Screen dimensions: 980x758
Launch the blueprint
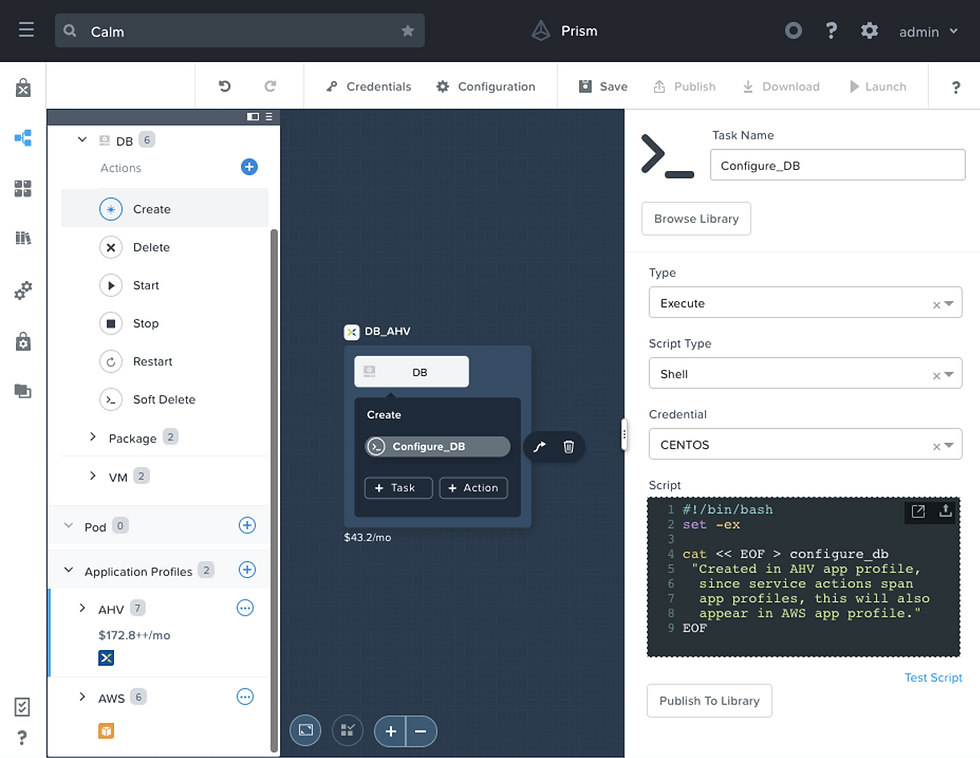click(x=878, y=86)
